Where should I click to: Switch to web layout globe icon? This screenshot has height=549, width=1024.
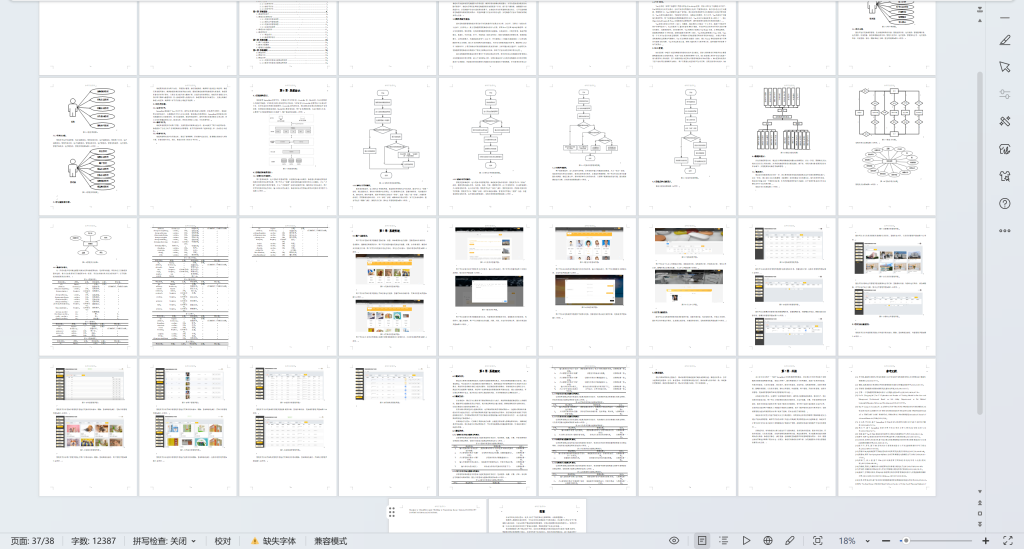[768, 541]
